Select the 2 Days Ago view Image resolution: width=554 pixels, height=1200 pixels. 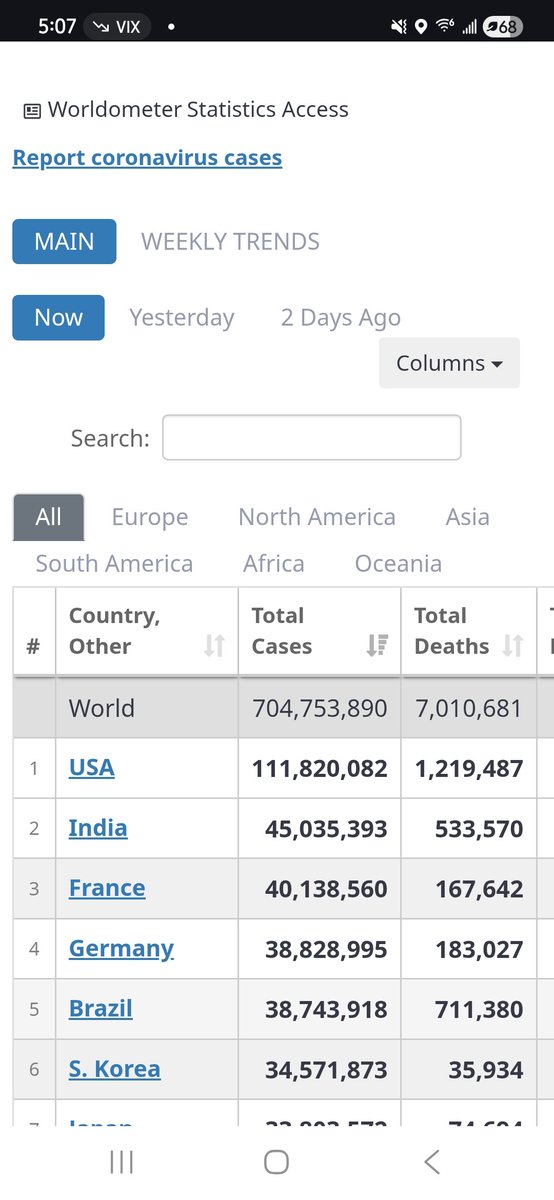[341, 318]
